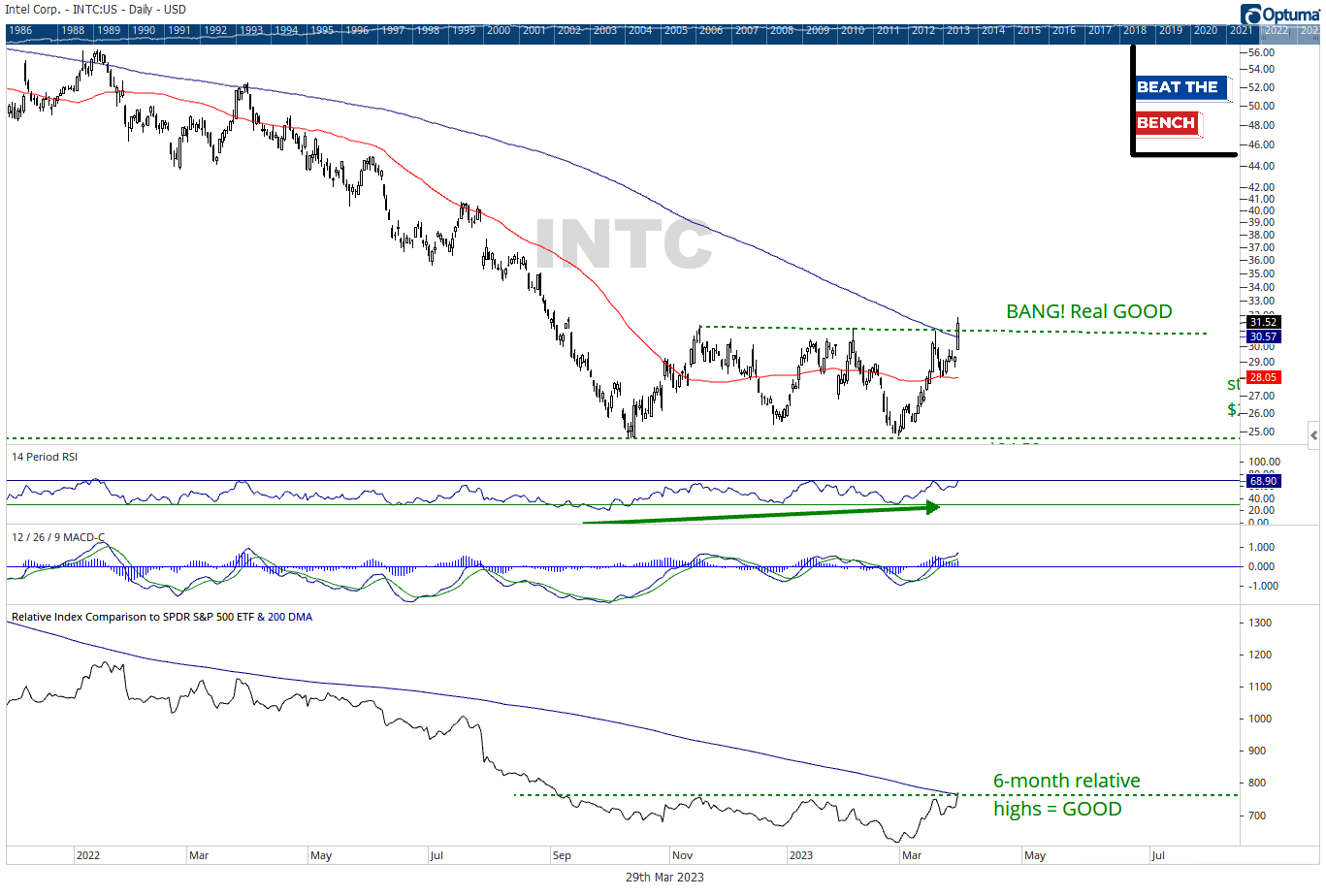Image resolution: width=1326 pixels, height=896 pixels.
Task: Select year 2013 in the top timeline strip
Action: (958, 30)
